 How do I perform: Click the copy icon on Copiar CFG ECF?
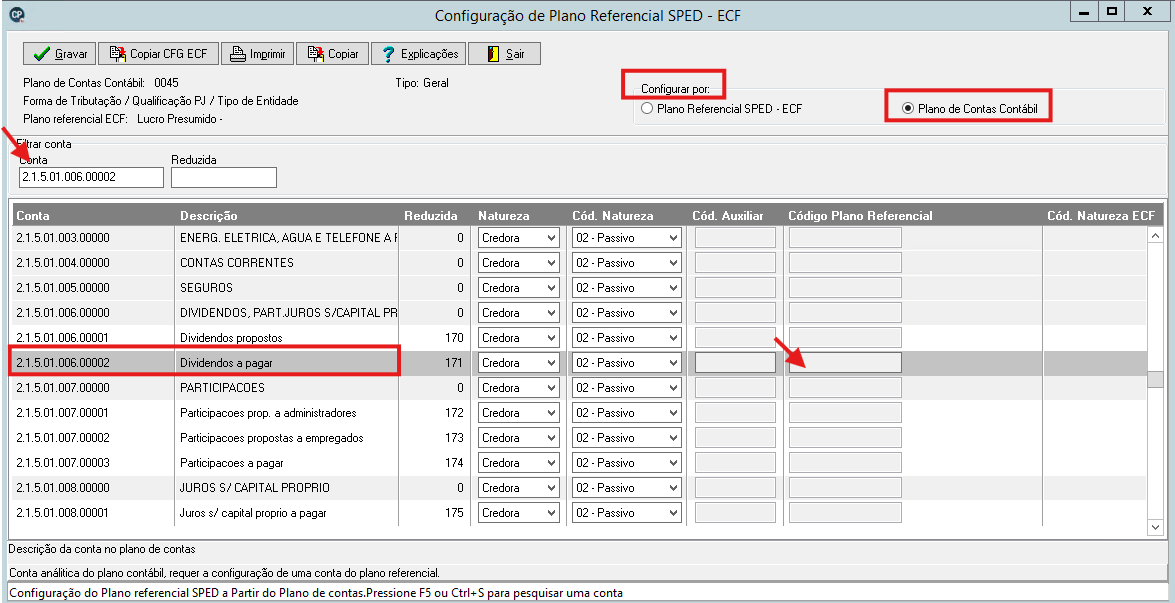(118, 53)
